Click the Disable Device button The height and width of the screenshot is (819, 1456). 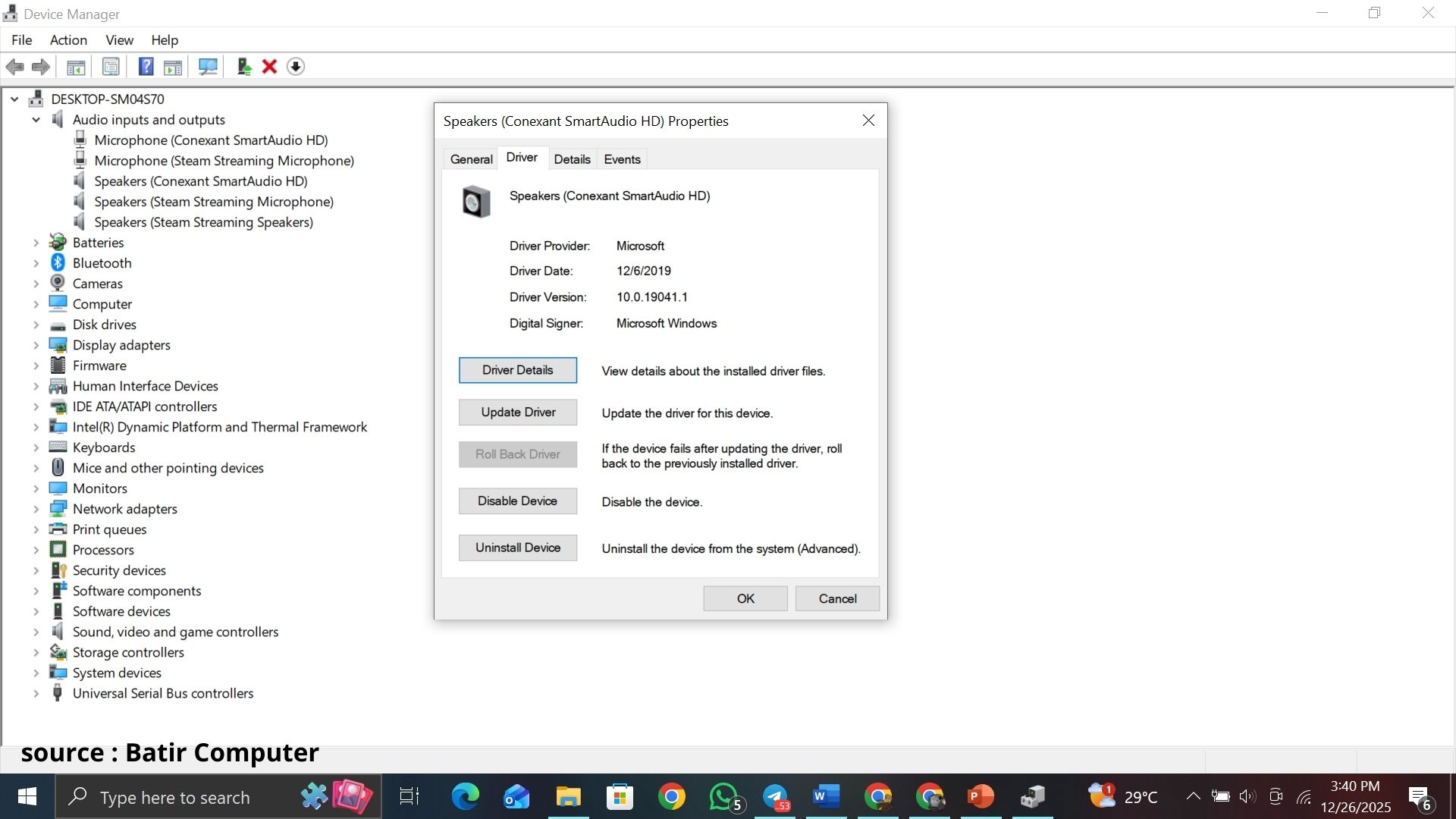518,501
